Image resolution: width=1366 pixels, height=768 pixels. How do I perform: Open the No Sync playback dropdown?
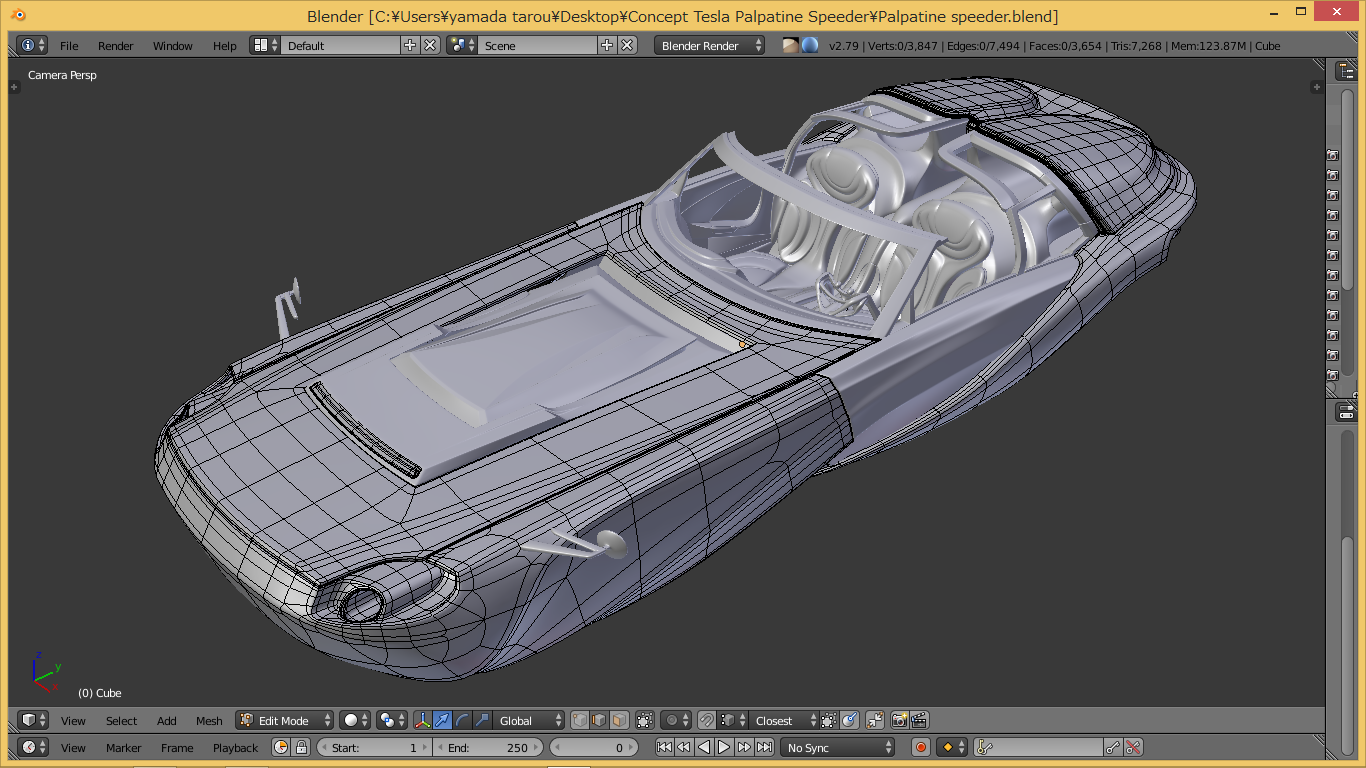tap(838, 747)
